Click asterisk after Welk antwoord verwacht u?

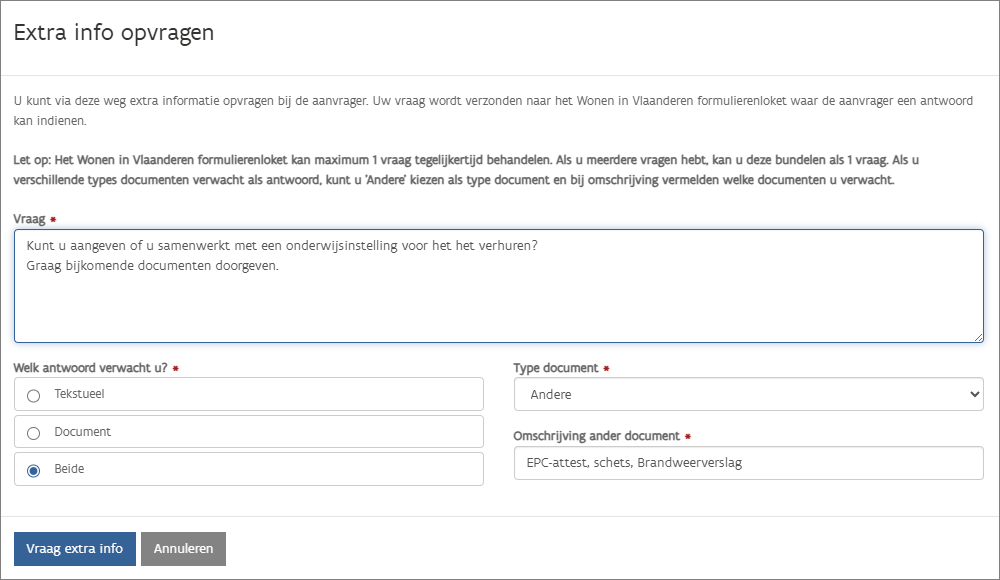coord(176,369)
